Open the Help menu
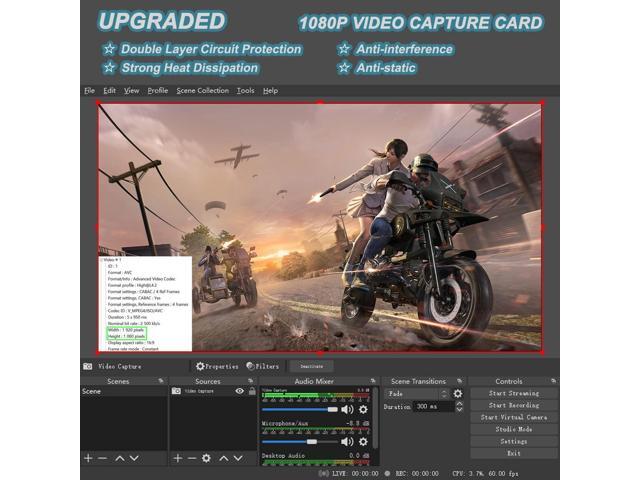640x480 pixels. click(270, 91)
